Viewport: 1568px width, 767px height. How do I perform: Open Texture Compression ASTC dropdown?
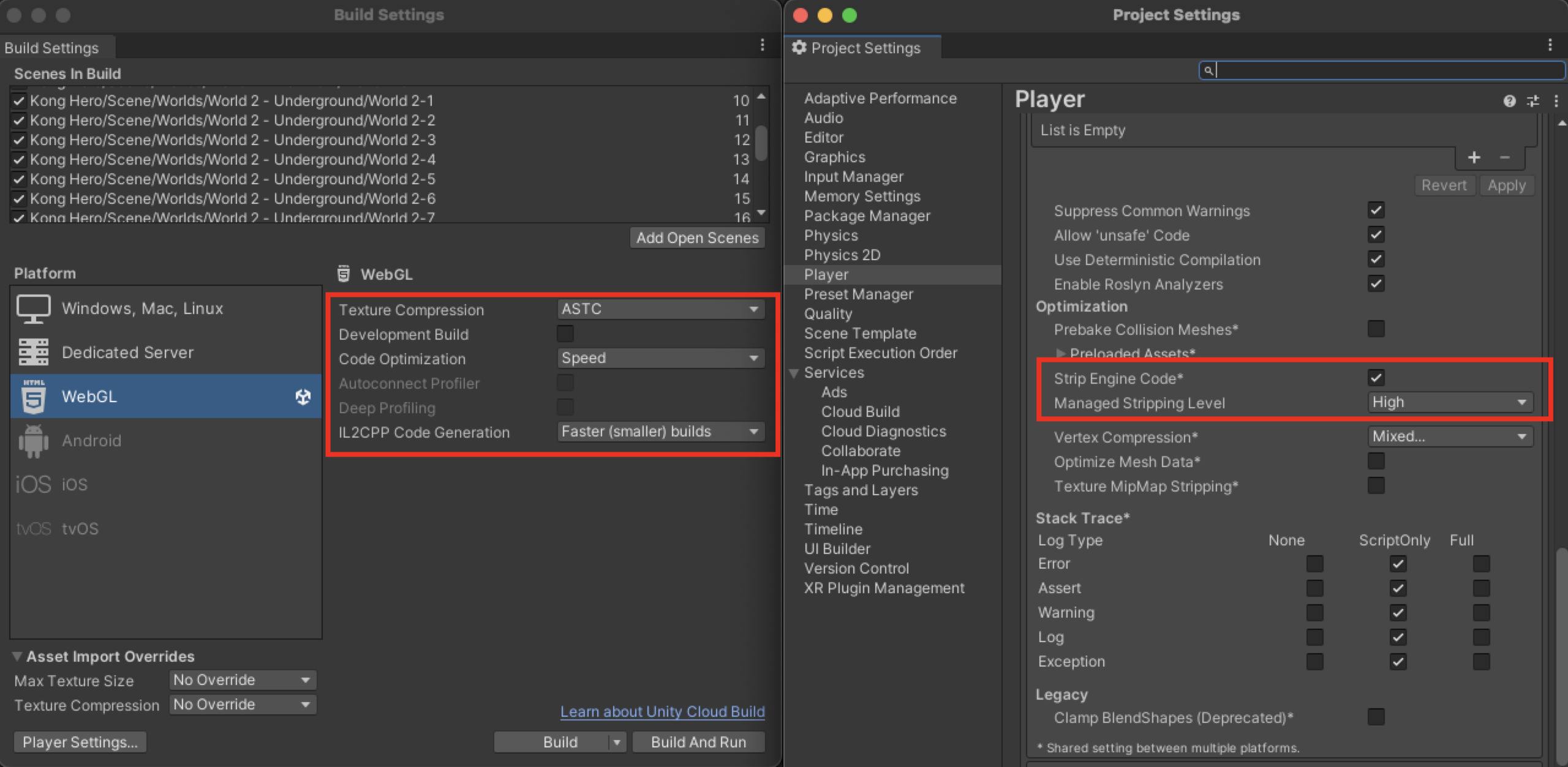[x=660, y=309]
